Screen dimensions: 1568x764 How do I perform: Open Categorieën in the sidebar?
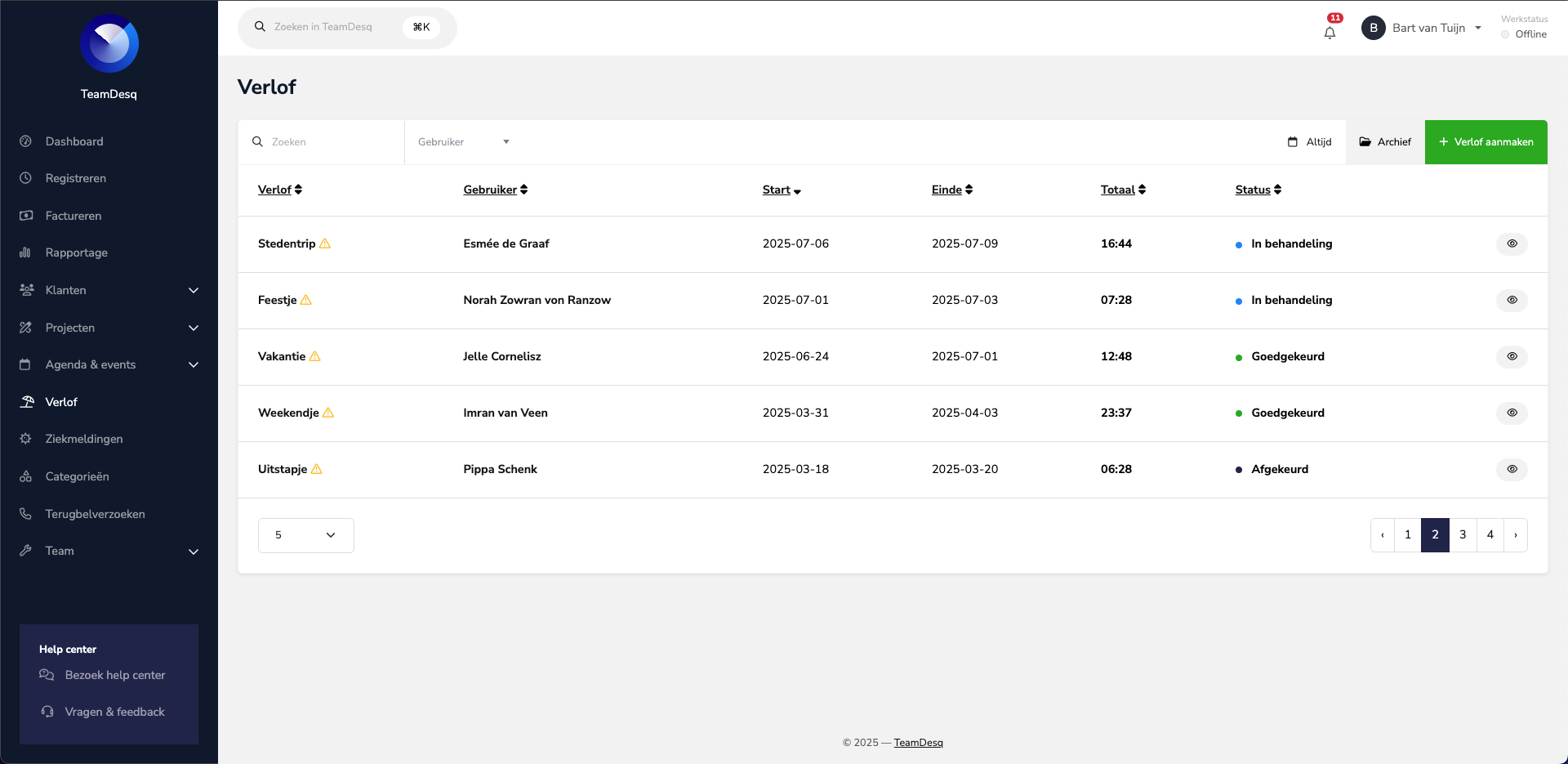77,476
